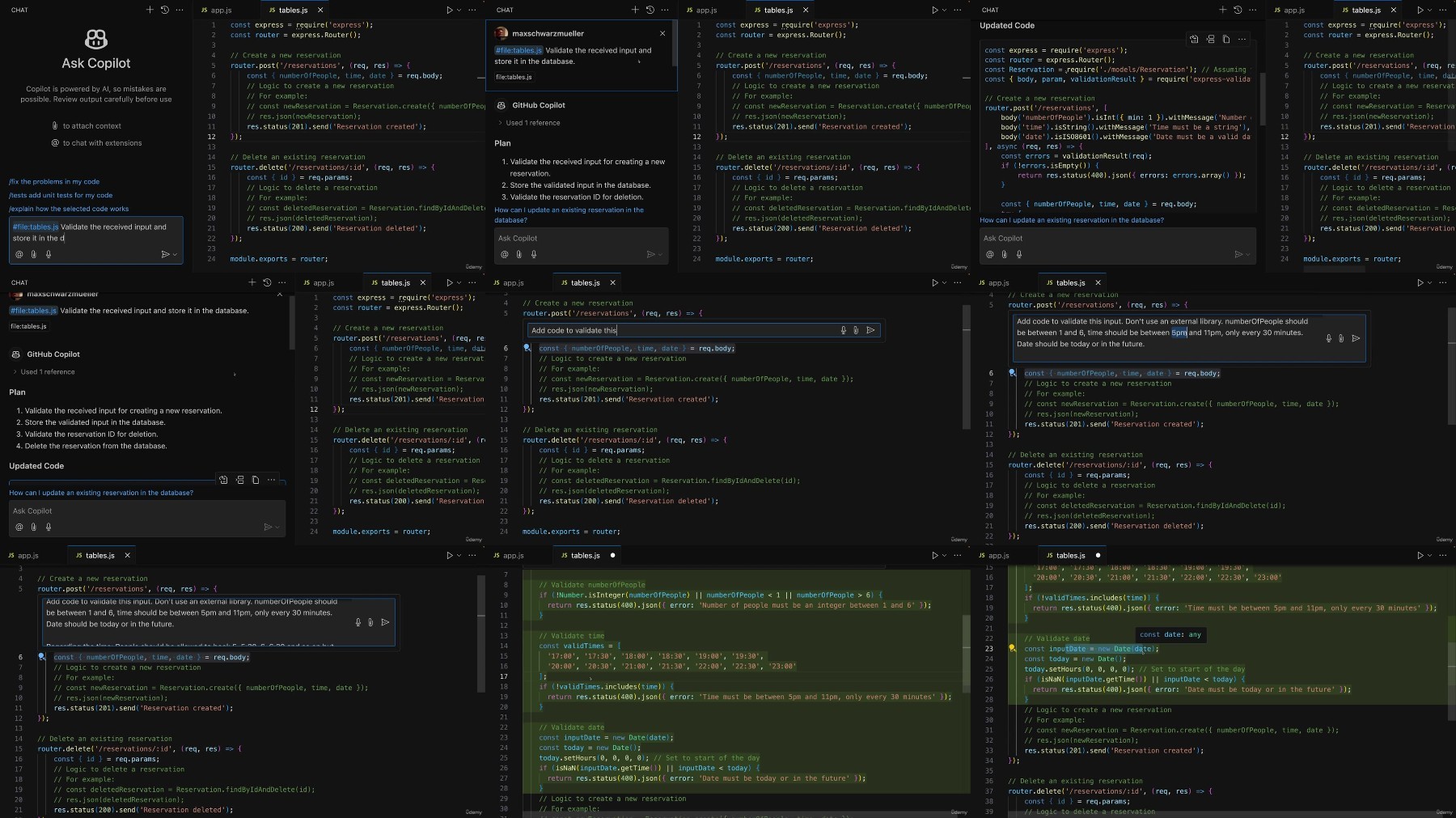The height and width of the screenshot is (818, 1456).
Task: Insert at cursor under four-step Plan's Updated Code
Action: click(239, 480)
